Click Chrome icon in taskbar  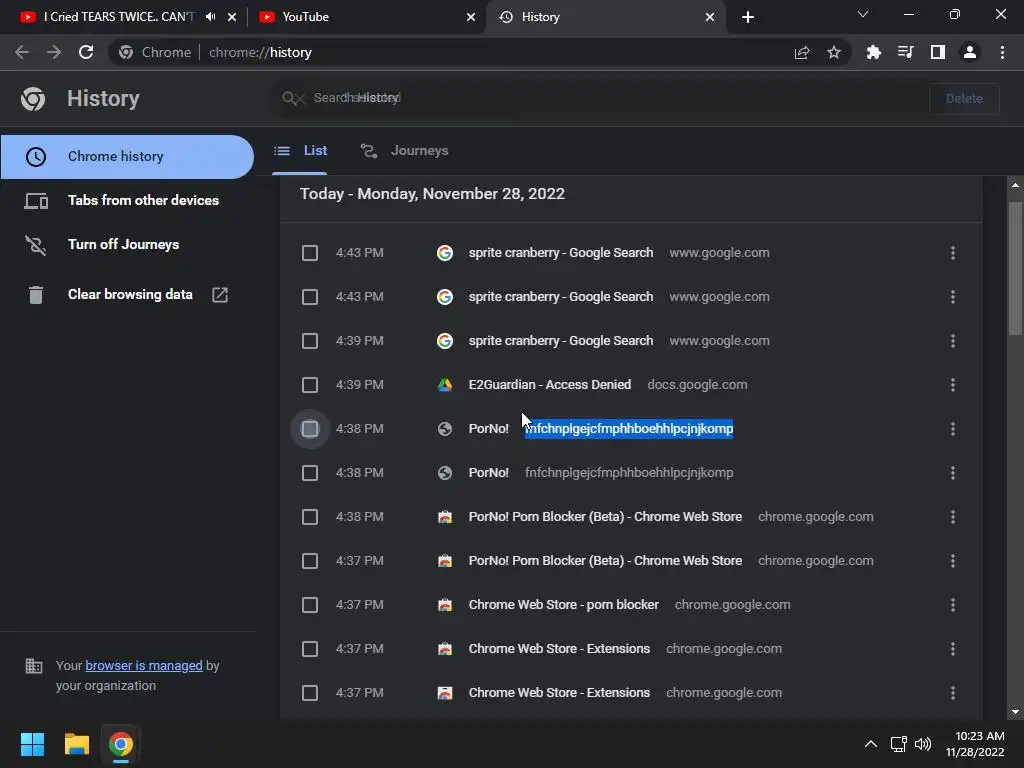coord(121,744)
